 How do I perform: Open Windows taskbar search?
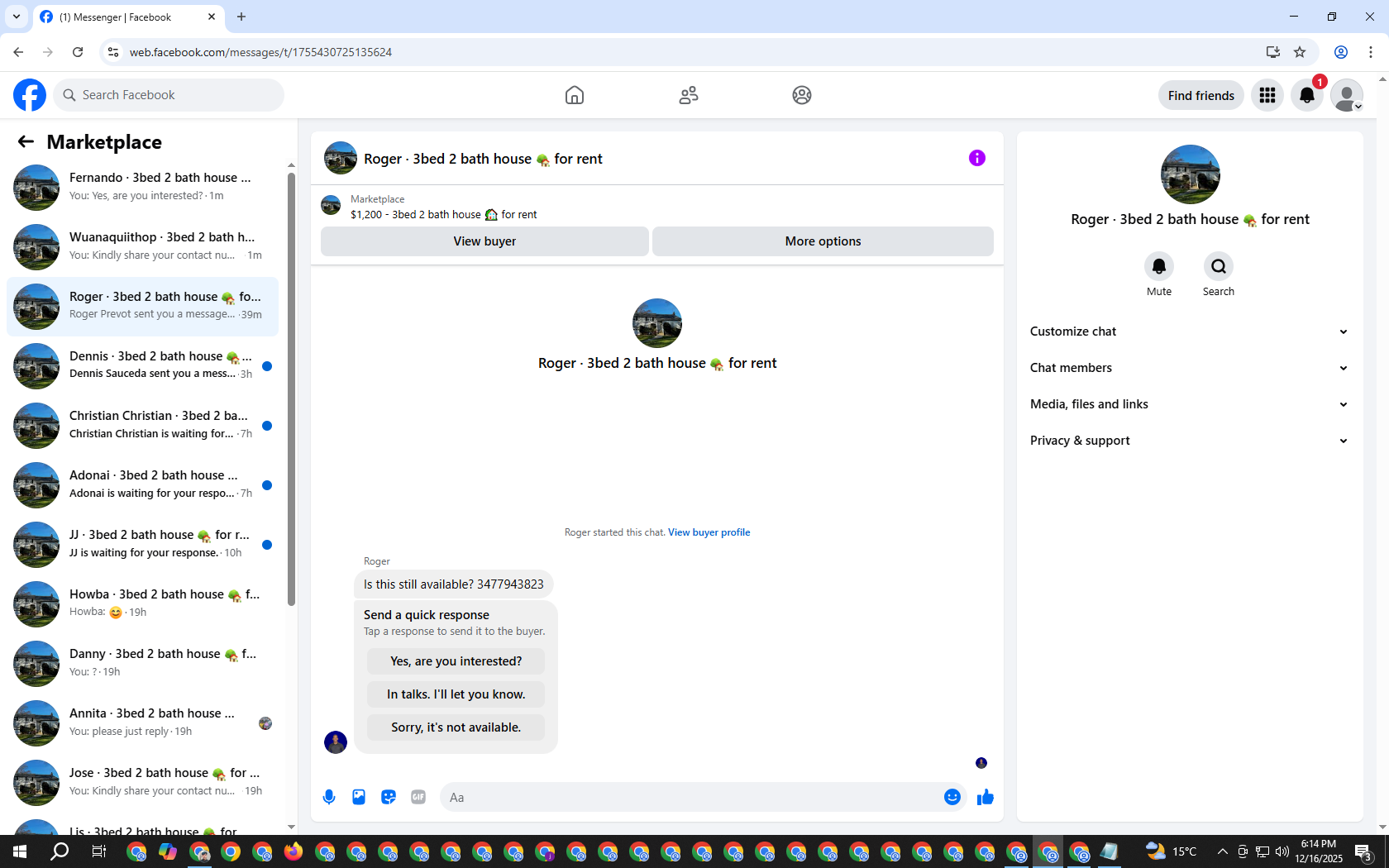60,851
